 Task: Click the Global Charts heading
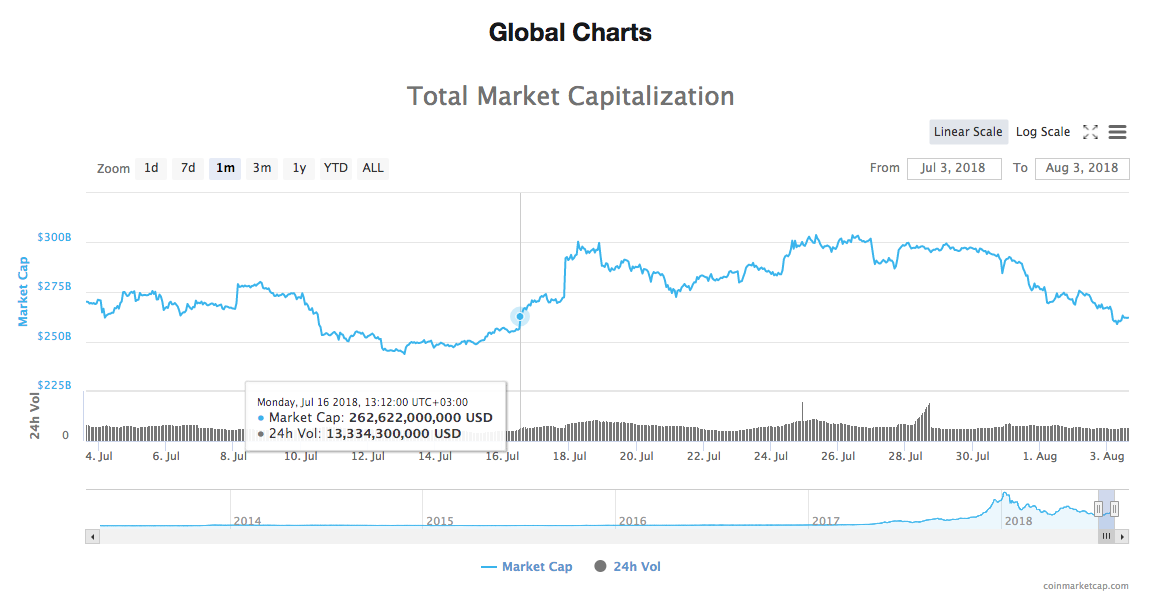click(570, 32)
